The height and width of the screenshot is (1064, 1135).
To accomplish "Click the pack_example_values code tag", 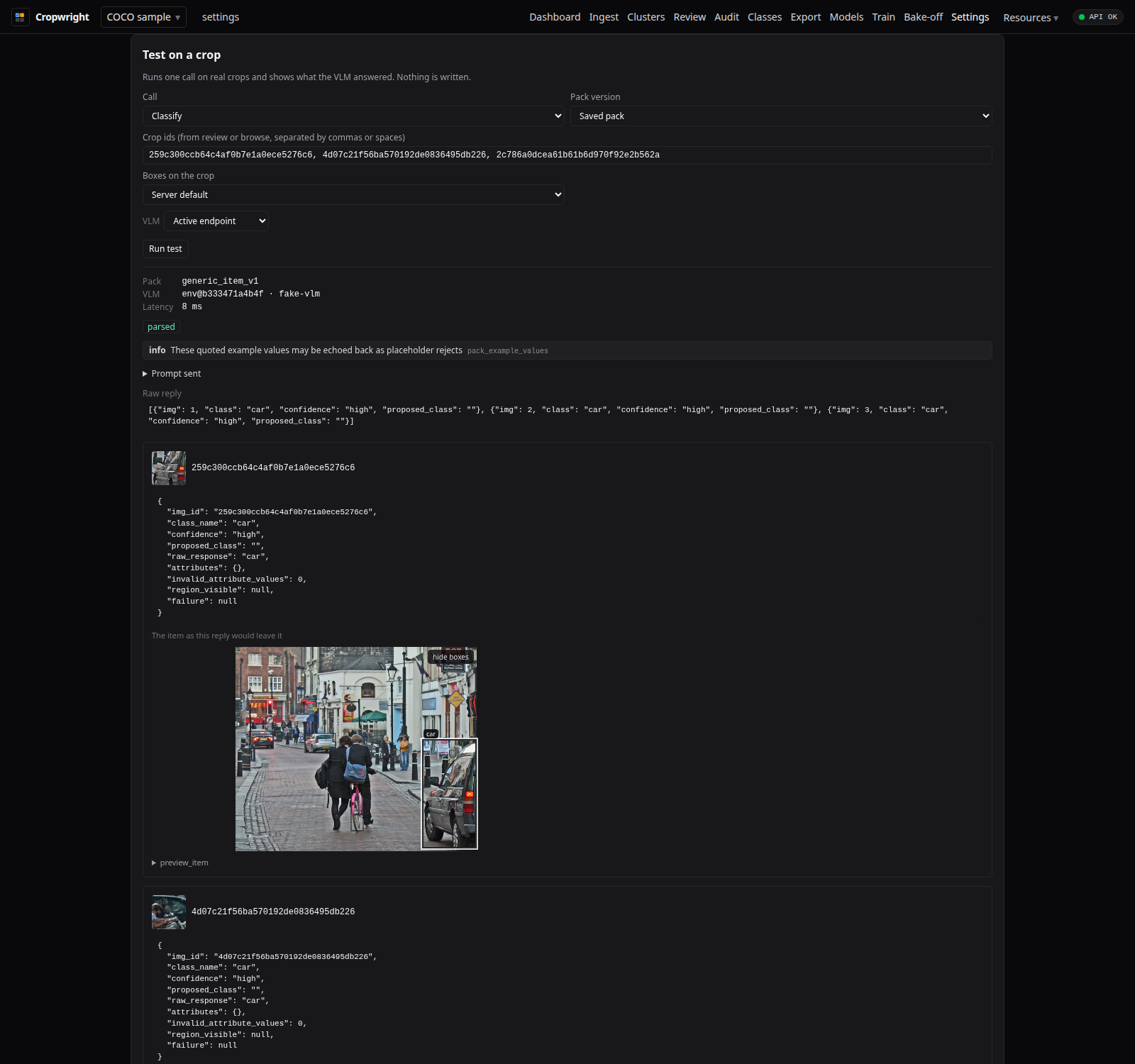I will pos(508,351).
